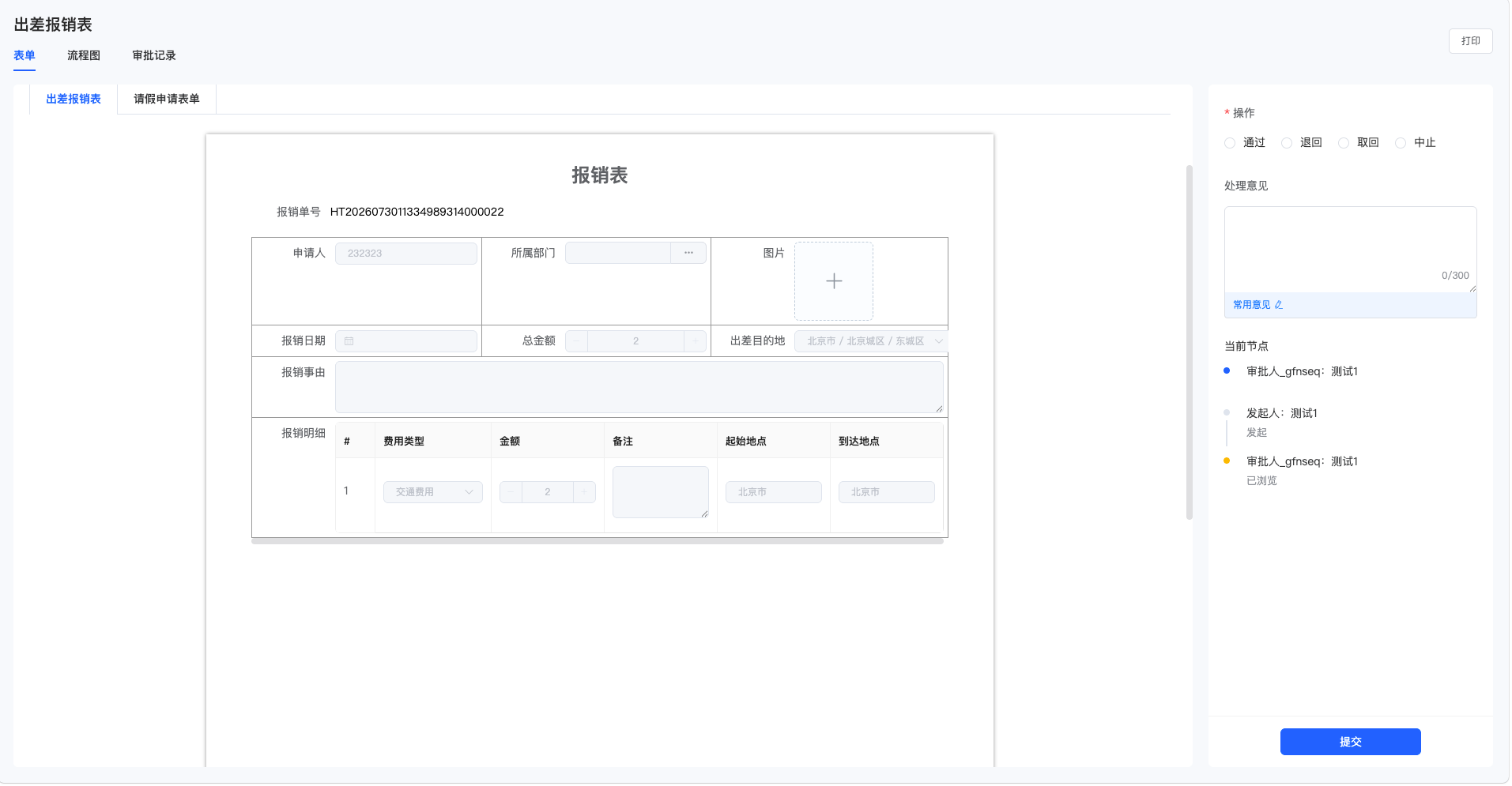Click the 0/300 character counter
This screenshot has width=1512, height=786.
(1455, 276)
